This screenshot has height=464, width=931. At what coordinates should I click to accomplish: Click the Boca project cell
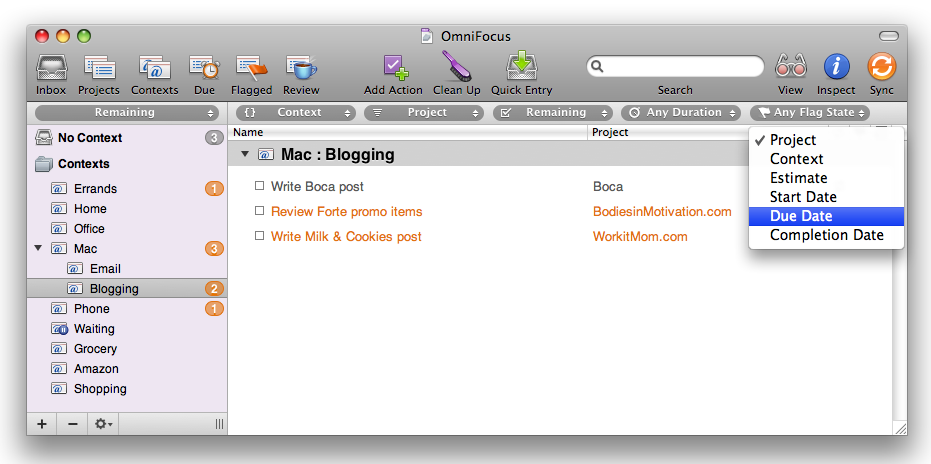click(608, 187)
